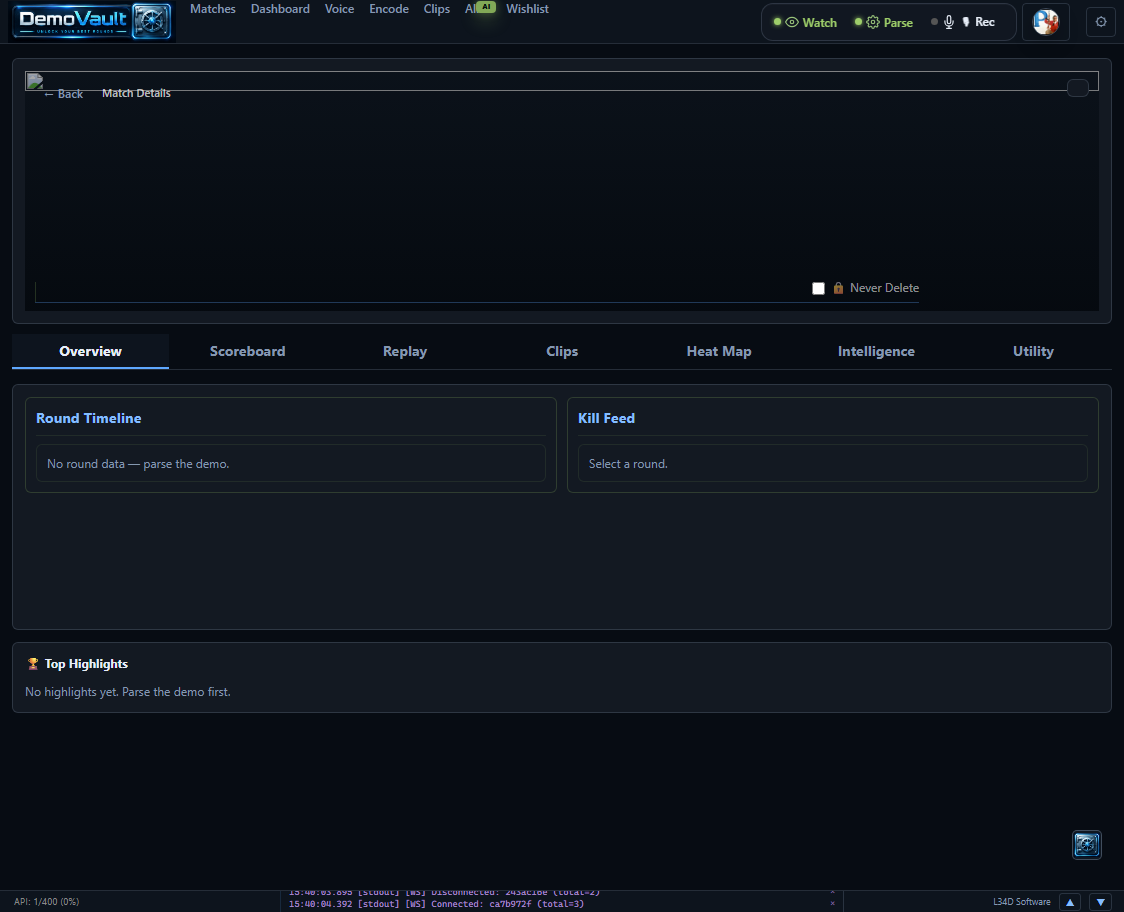Click the Top Highlights heading
Screen dimensions: 1124x912
[x=86, y=664]
